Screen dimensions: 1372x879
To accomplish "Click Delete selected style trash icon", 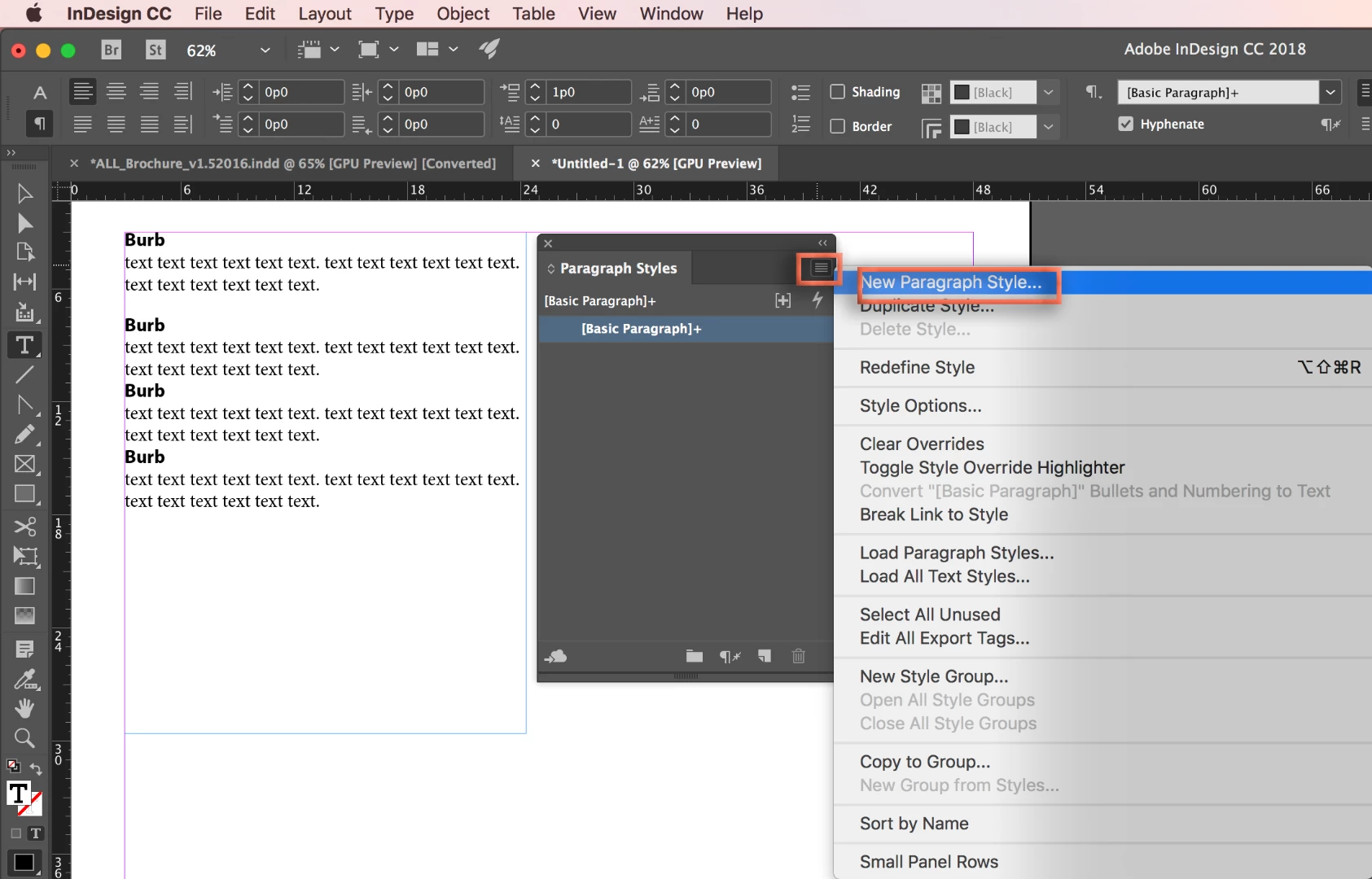I will (x=799, y=656).
